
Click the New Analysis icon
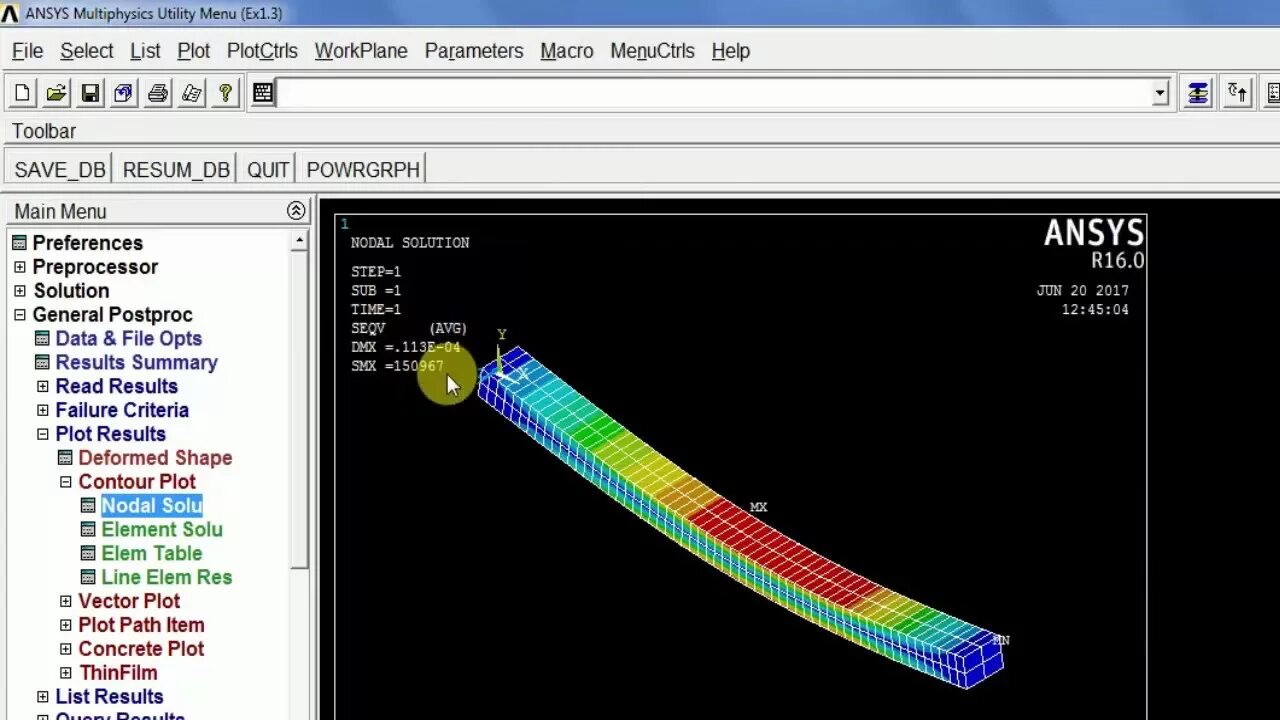pos(22,94)
